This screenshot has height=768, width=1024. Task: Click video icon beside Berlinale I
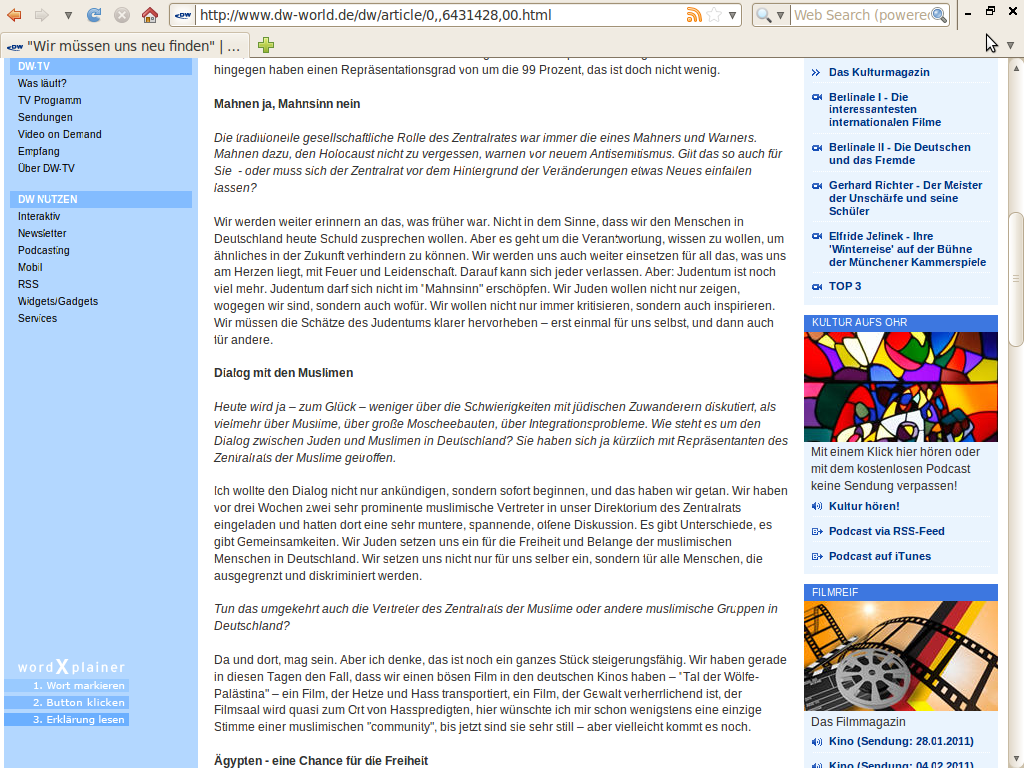tap(816, 97)
